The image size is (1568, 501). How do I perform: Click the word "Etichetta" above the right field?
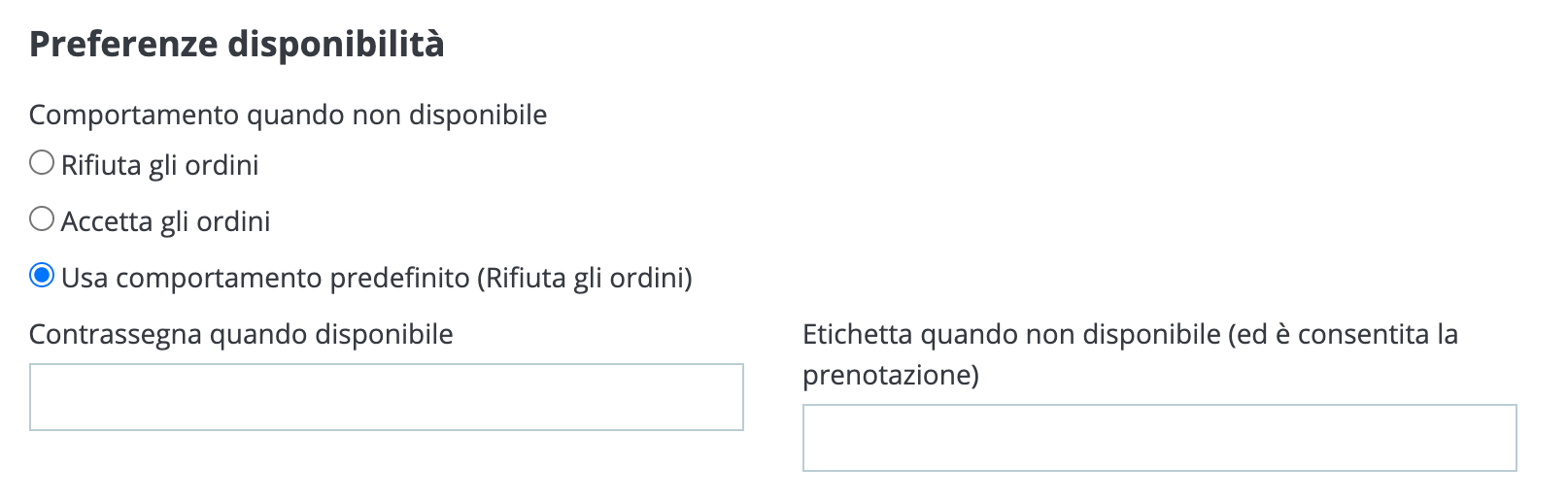click(x=858, y=334)
